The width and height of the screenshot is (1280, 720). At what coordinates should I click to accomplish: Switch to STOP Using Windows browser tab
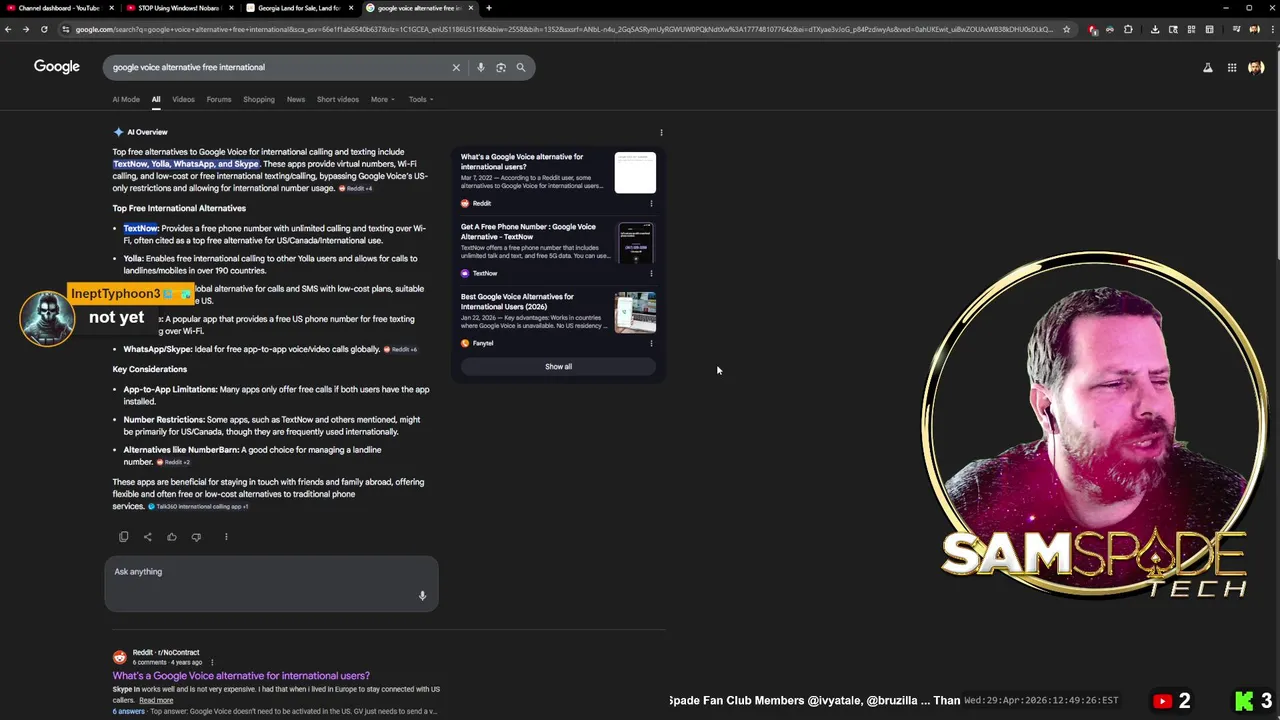[178, 8]
